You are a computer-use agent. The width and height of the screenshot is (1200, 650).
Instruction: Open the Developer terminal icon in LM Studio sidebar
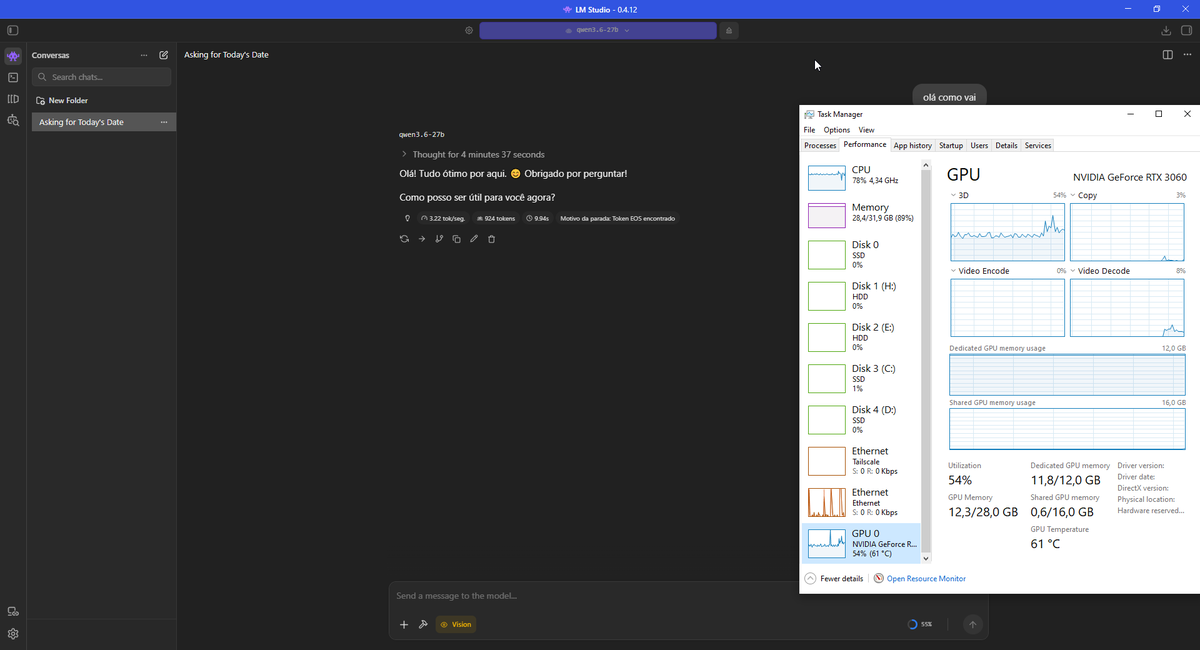coord(13,77)
